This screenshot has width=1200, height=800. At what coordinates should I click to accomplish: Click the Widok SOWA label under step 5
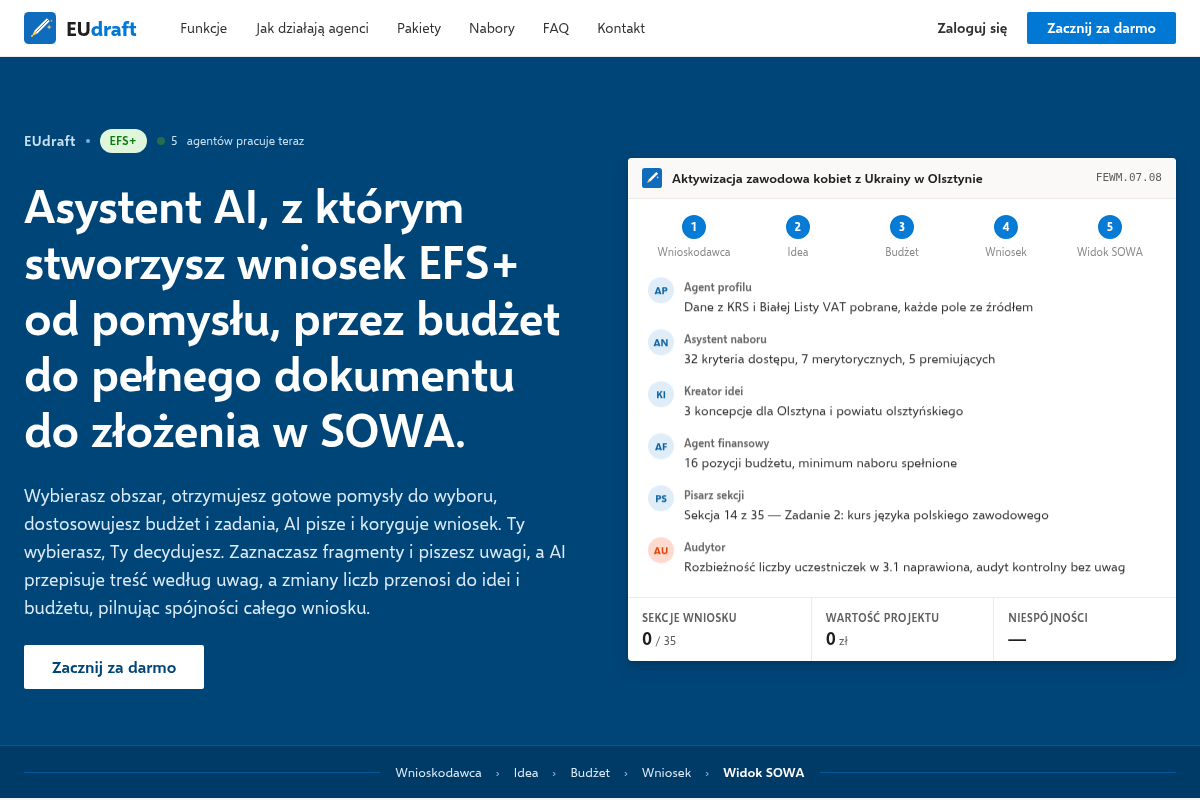click(x=1110, y=252)
